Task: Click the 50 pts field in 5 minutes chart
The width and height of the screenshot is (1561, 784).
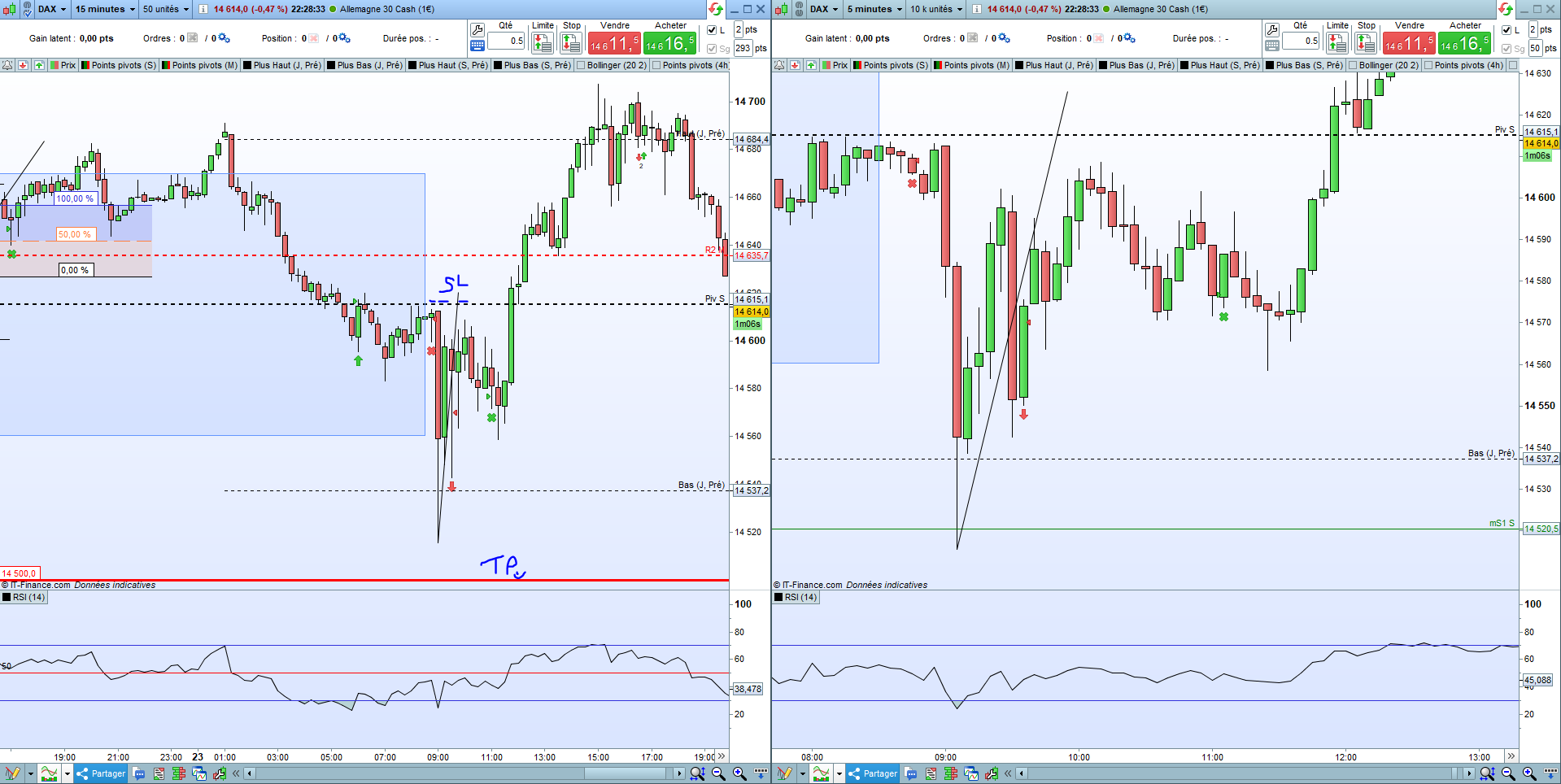Action: [x=1536, y=48]
